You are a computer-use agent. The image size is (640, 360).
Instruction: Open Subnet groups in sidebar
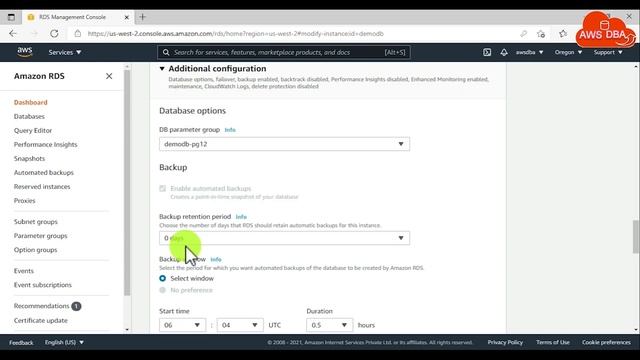(36, 222)
